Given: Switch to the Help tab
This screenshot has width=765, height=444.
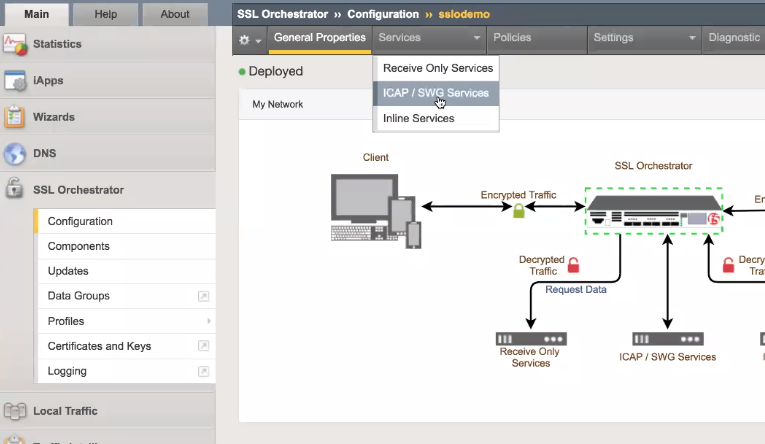Looking at the screenshot, I should point(106,14).
